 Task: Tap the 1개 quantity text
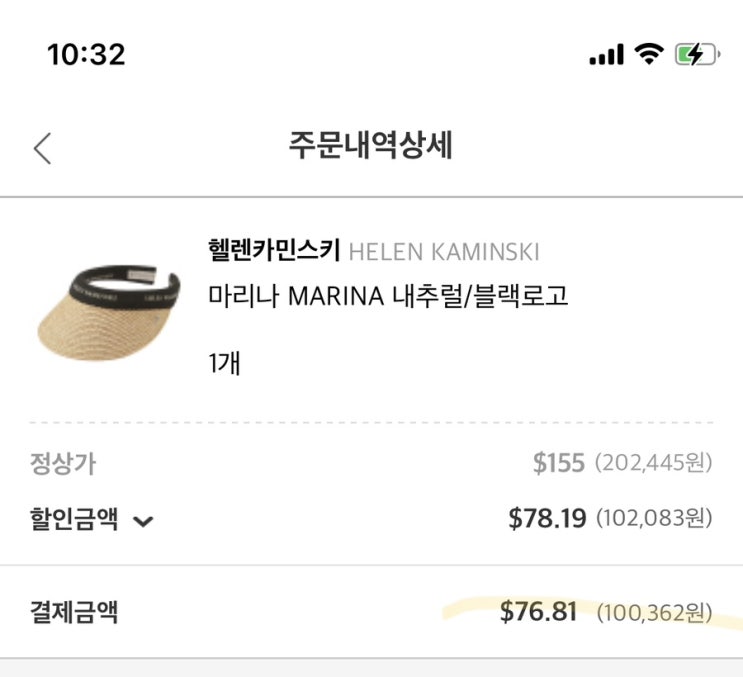(x=225, y=363)
